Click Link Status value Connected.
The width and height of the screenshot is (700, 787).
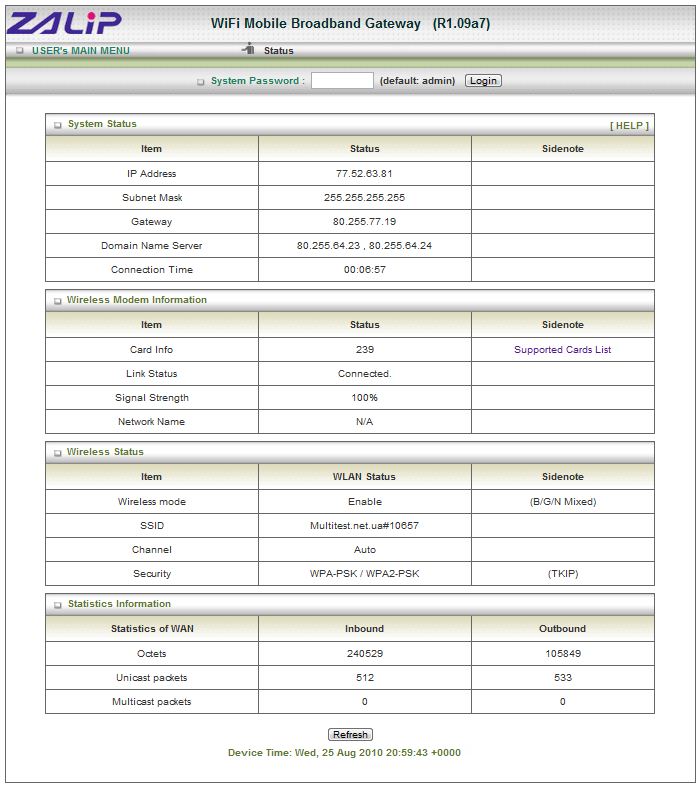[365, 374]
